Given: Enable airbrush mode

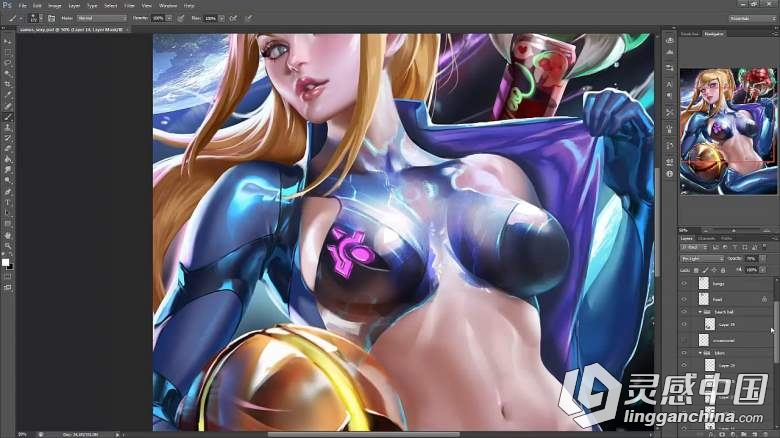Looking at the screenshot, I should click(233, 18).
